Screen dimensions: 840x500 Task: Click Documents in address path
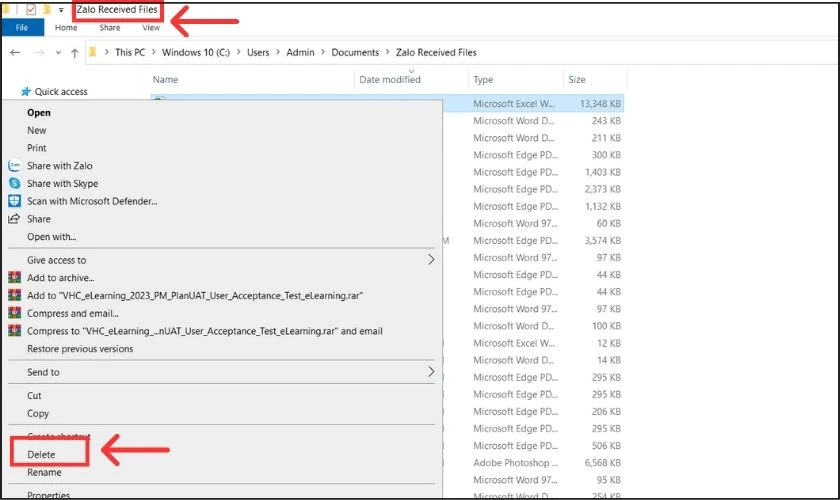[x=355, y=52]
